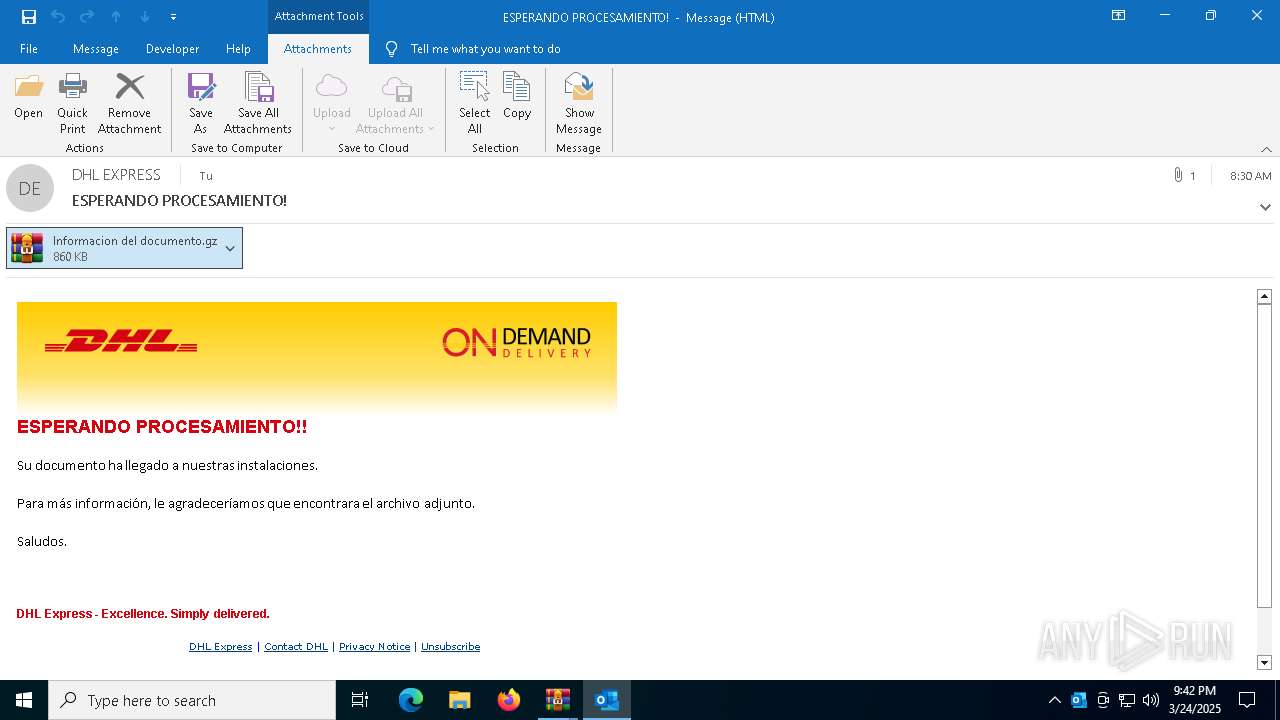
Task: Open Ribbon Display Options
Action: point(1118,16)
